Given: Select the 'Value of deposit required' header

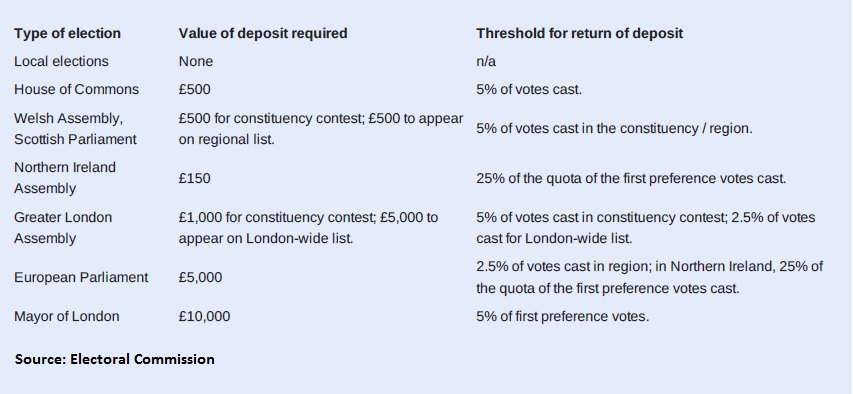Looking at the screenshot, I should (x=263, y=33).
